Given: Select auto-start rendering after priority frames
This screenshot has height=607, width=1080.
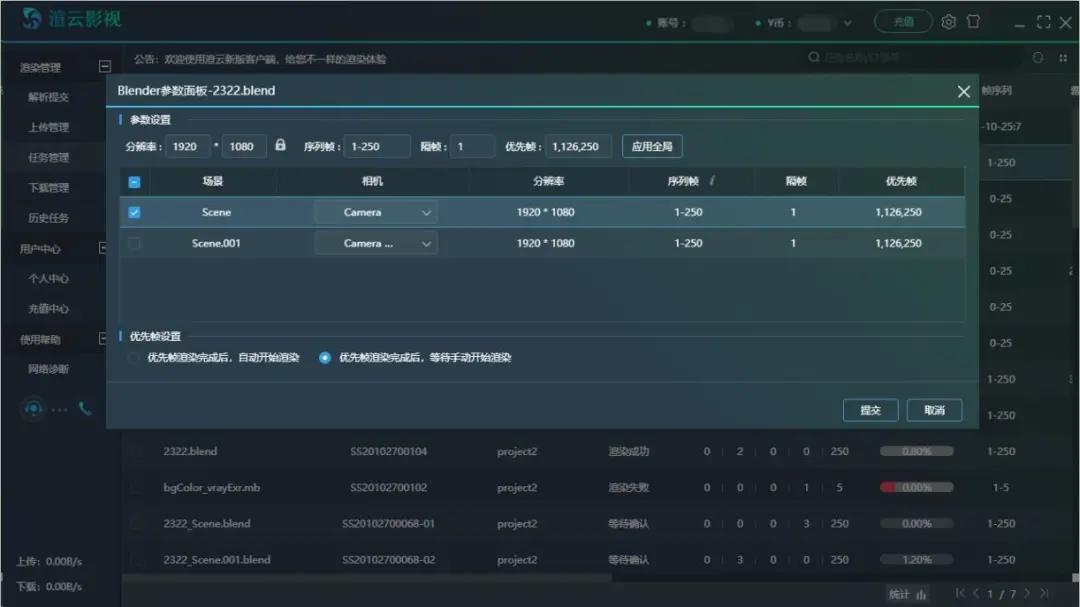Looking at the screenshot, I should tap(133, 357).
